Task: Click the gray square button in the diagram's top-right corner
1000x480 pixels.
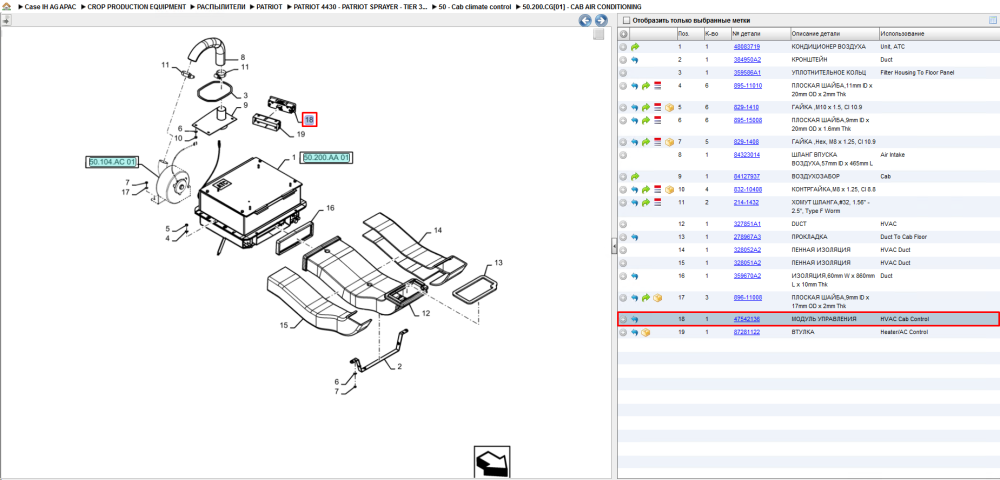Action: coord(598,34)
